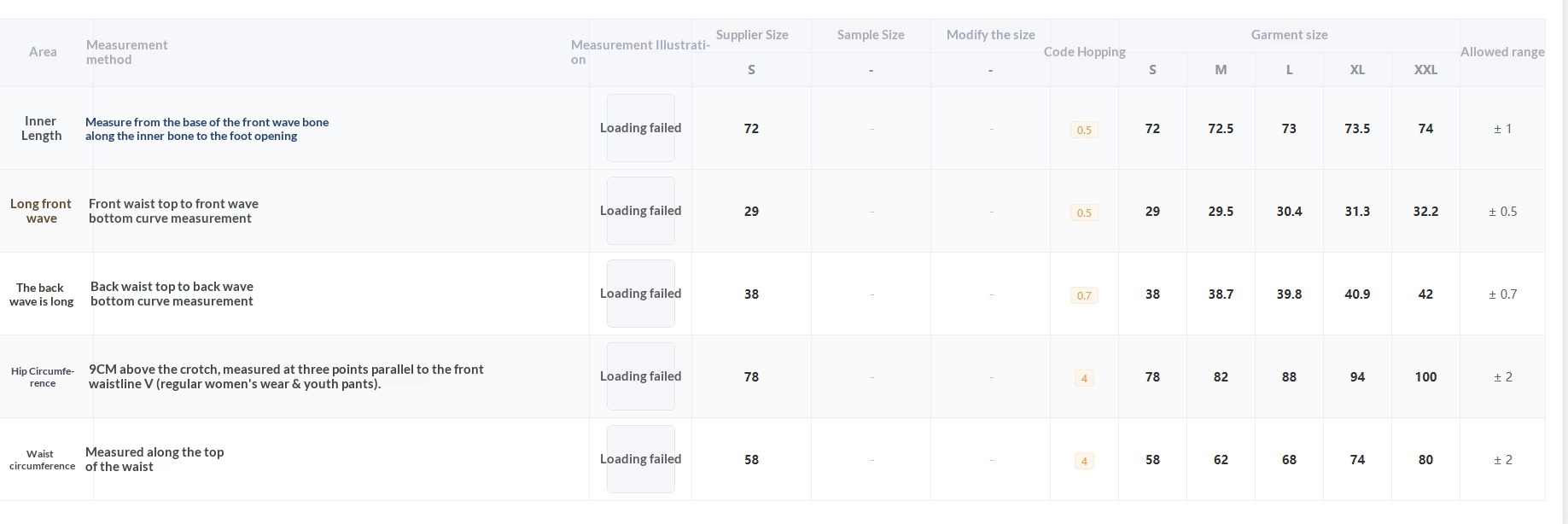Click the Allowed range column header
This screenshot has width=1568, height=524.
click(x=1502, y=52)
